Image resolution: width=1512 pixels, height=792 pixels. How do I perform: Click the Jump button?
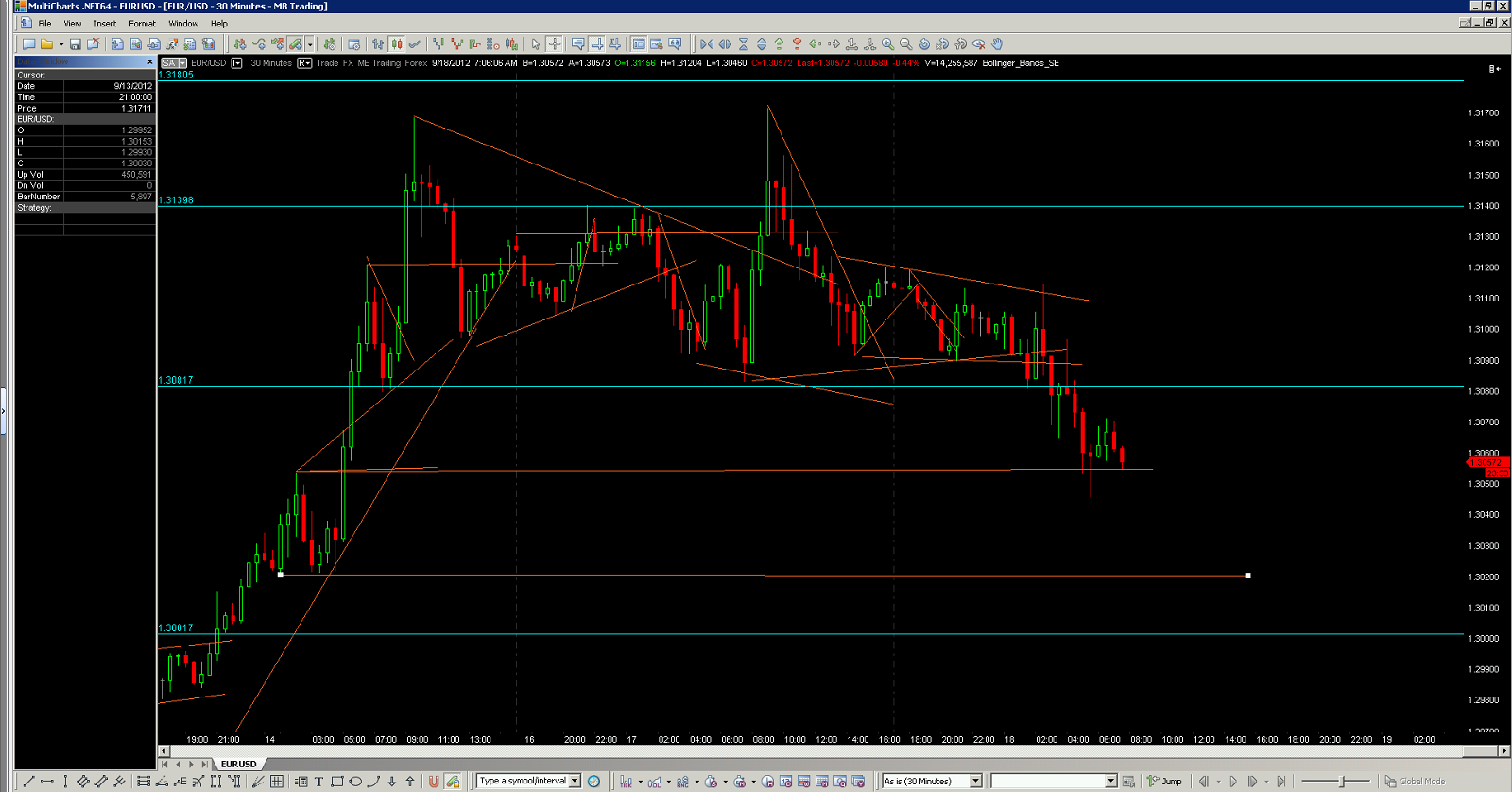[1165, 781]
